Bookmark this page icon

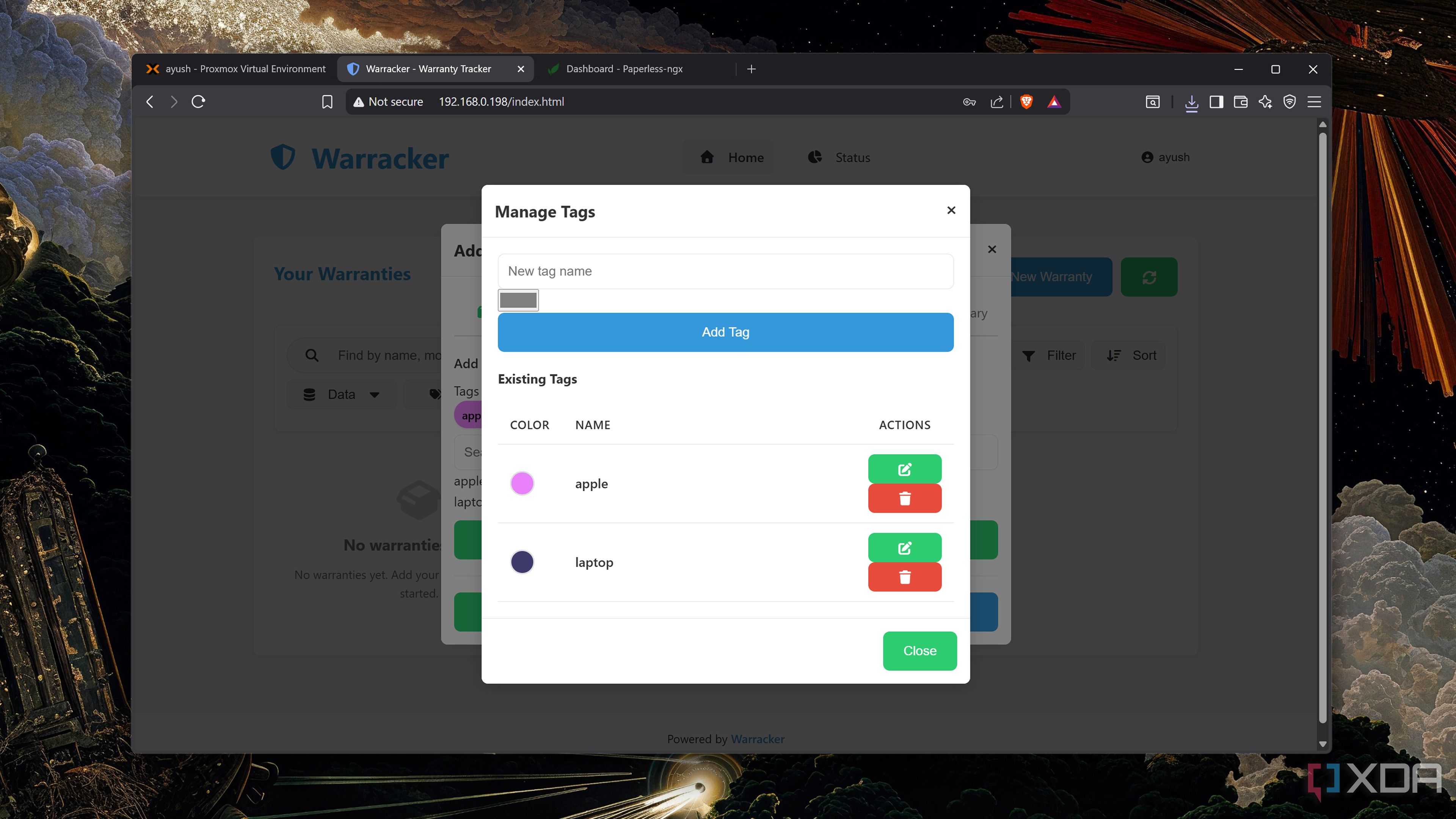point(327,102)
